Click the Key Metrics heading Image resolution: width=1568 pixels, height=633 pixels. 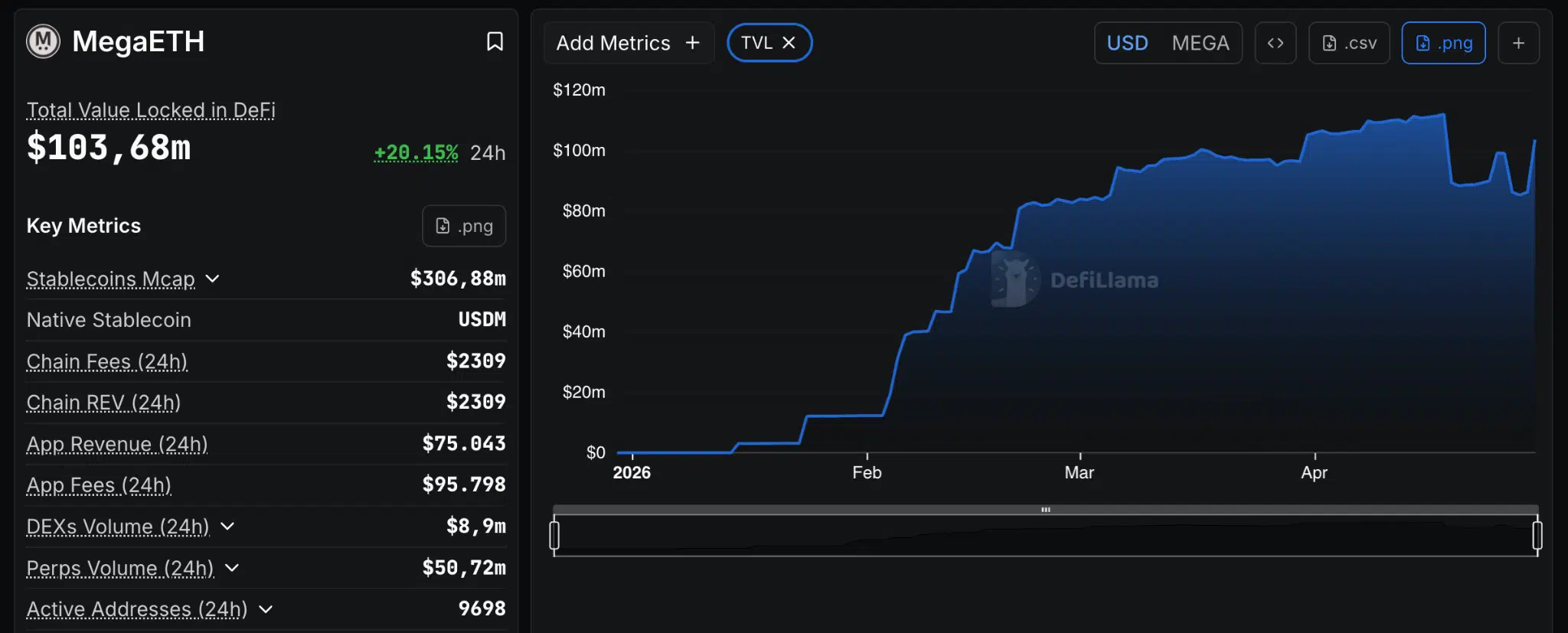pyautogui.click(x=83, y=226)
